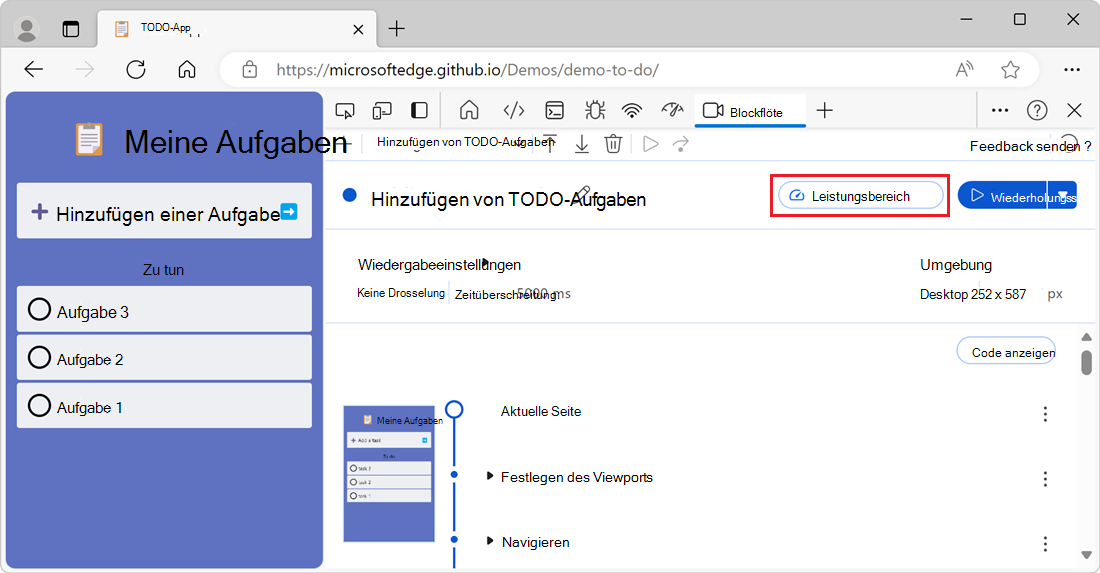Open the Sources bug tool
The width and height of the screenshot is (1100, 573).
tap(595, 111)
